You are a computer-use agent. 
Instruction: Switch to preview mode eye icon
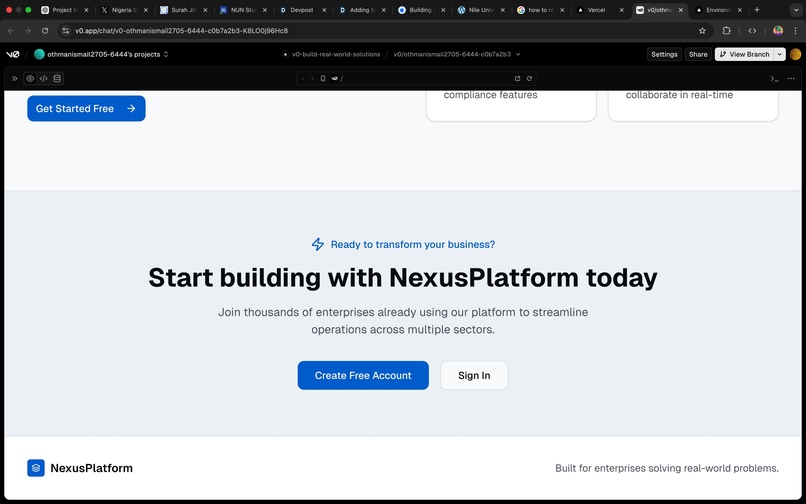pos(30,79)
